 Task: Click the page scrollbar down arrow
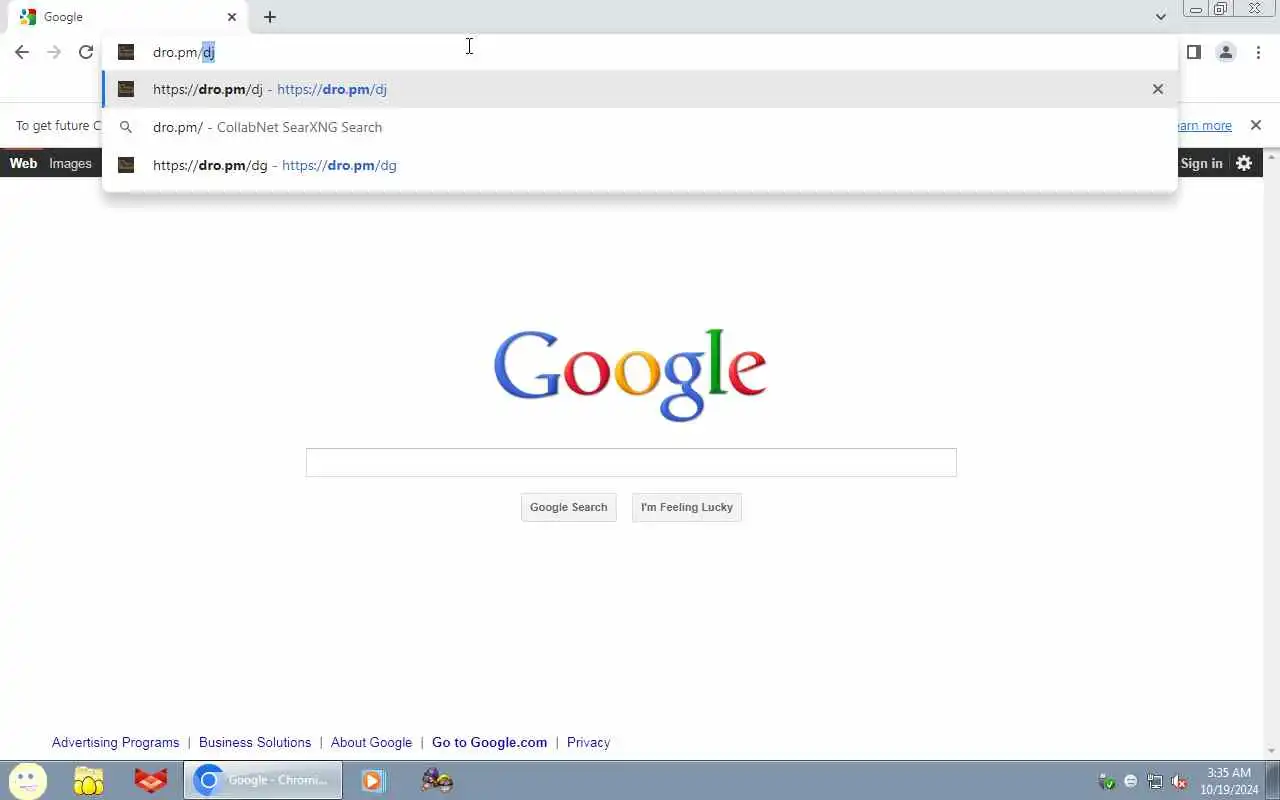point(1272,751)
